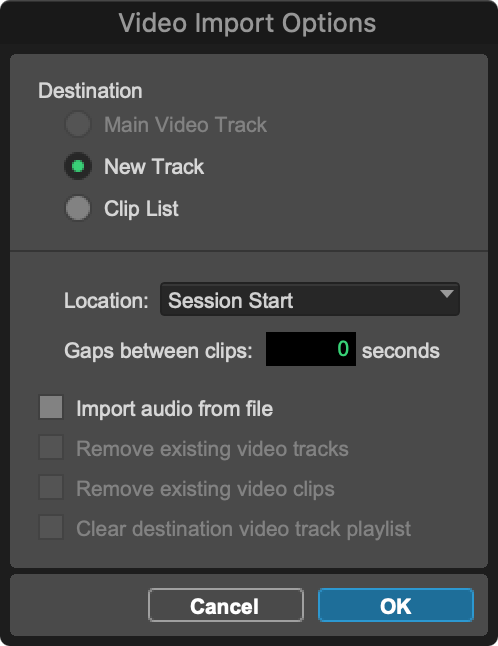Viewport: 498px width, 646px height.
Task: Check Remove existing video tracks
Action: click(51, 447)
